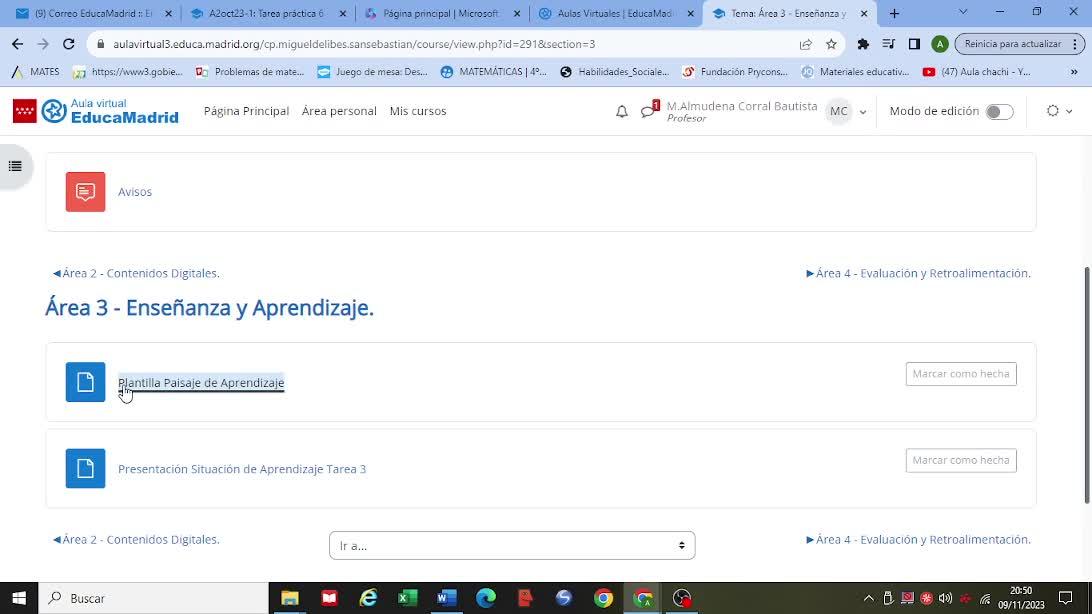The width and height of the screenshot is (1092, 614).
Task: Open Excel from the taskbar
Action: 407,598
